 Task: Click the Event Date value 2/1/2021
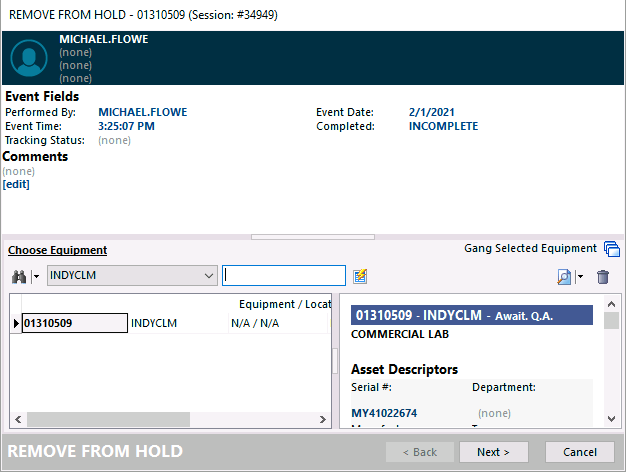431,112
